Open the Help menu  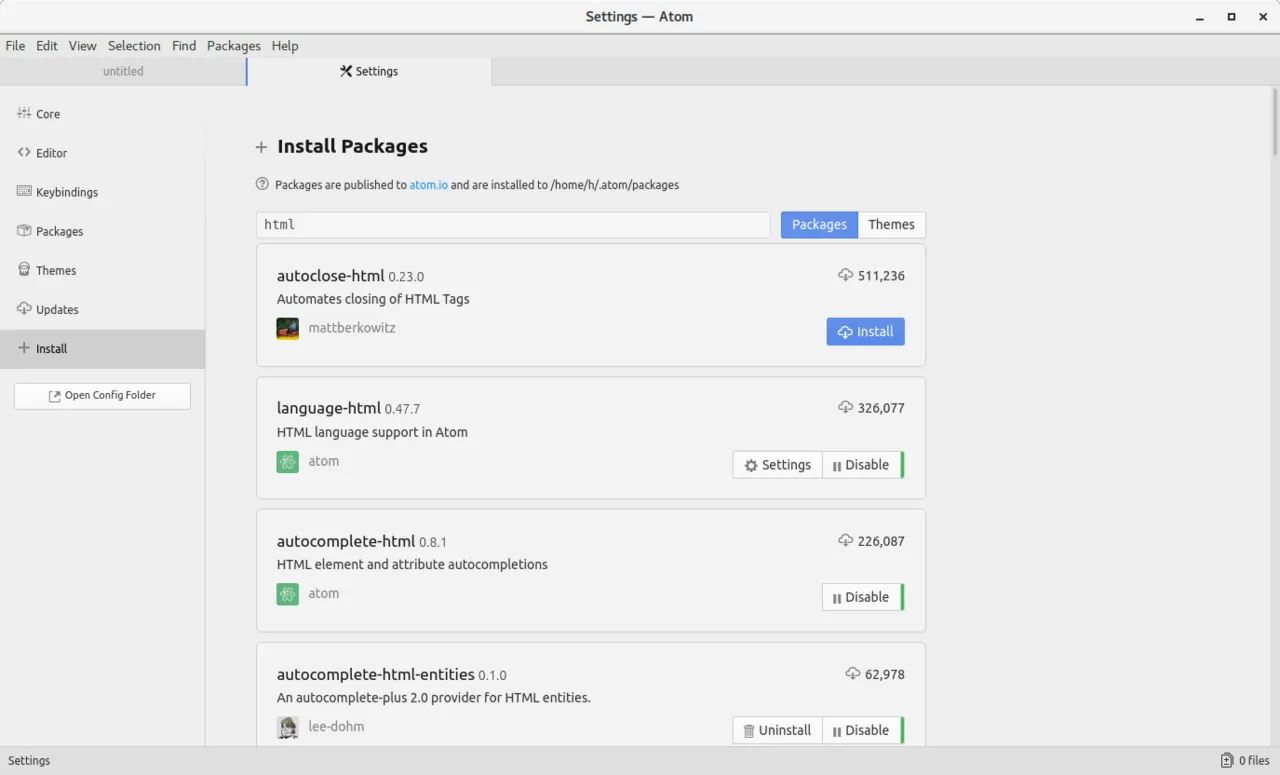[x=285, y=46]
